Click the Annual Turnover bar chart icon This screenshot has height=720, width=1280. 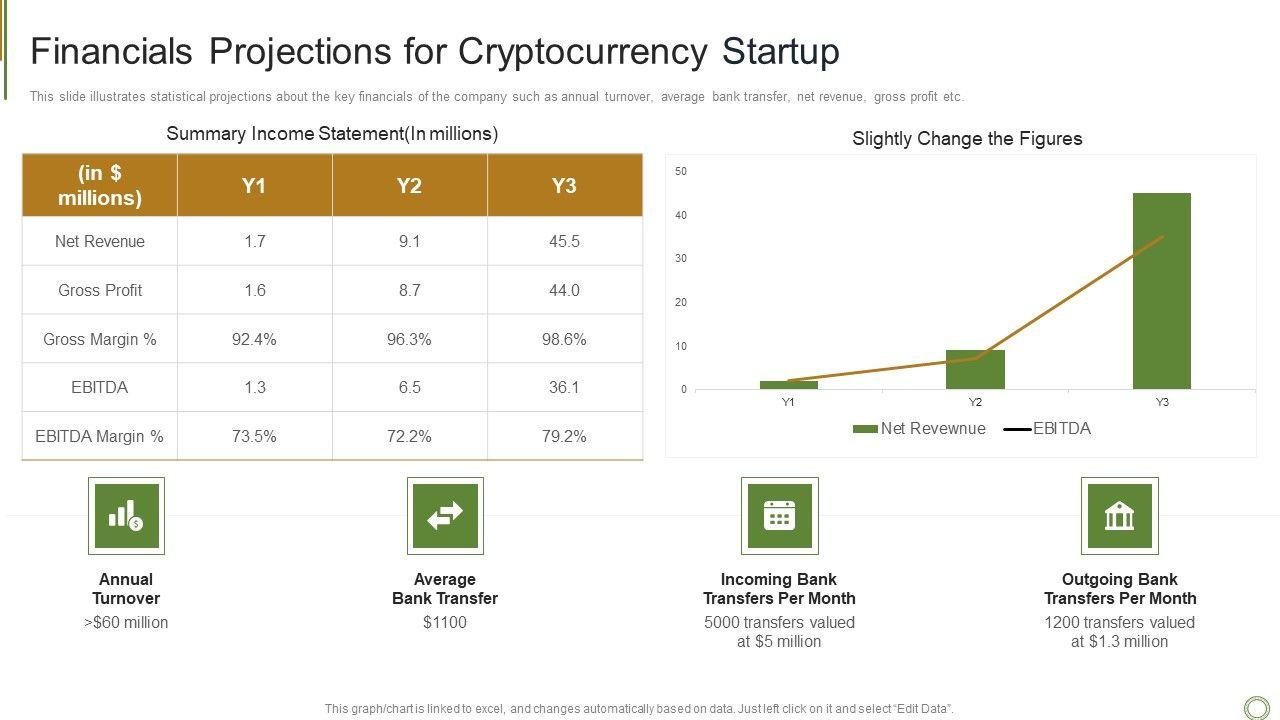pos(126,516)
